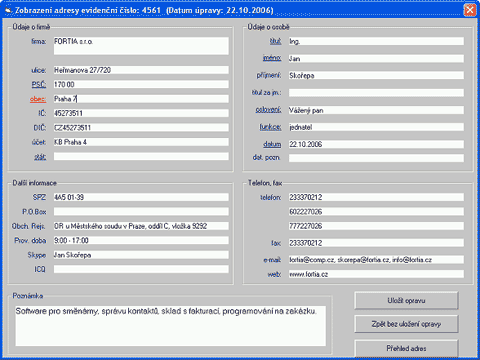Open the Přehled adres button
This screenshot has height=360, width=480.
(406, 348)
